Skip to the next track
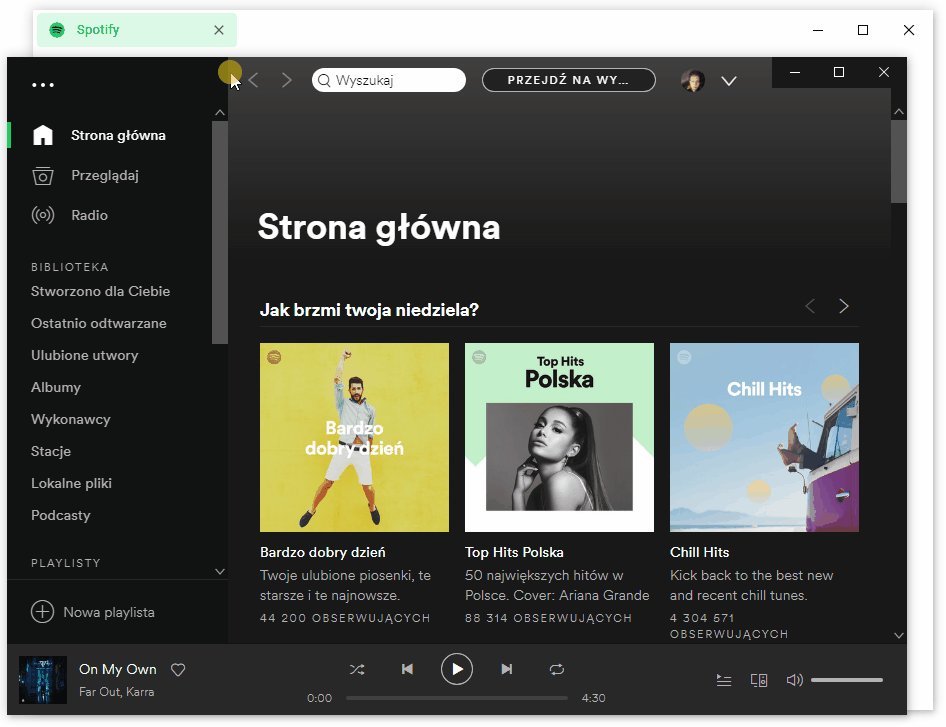This screenshot has width=946, height=727. pyautogui.click(x=507, y=669)
